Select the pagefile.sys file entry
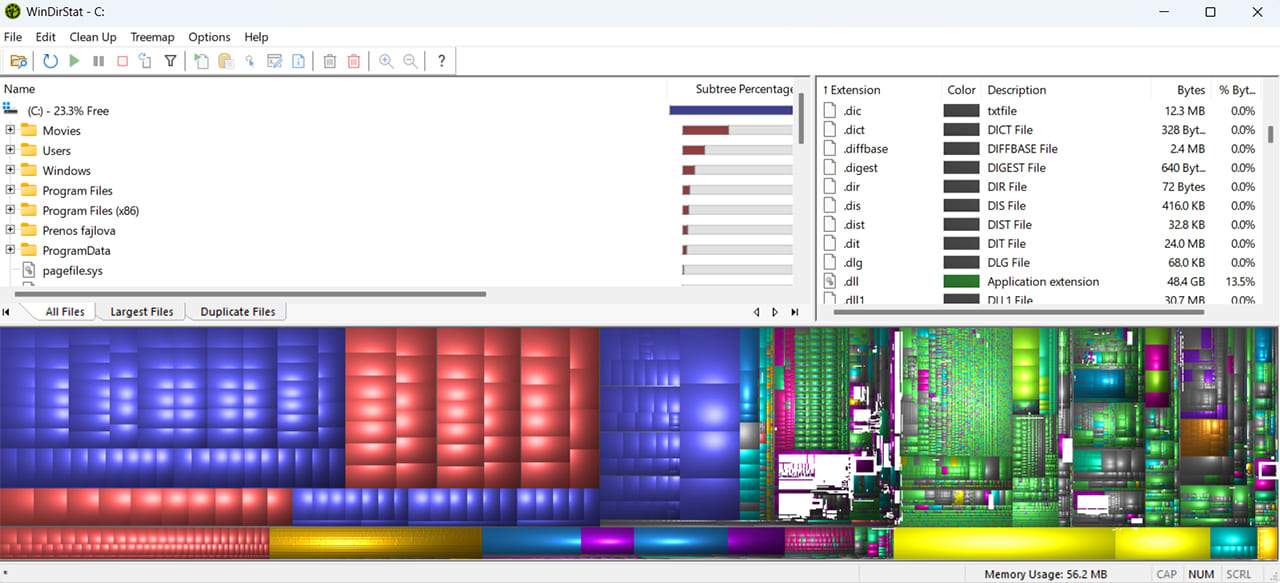The width and height of the screenshot is (1280, 583). coord(72,271)
